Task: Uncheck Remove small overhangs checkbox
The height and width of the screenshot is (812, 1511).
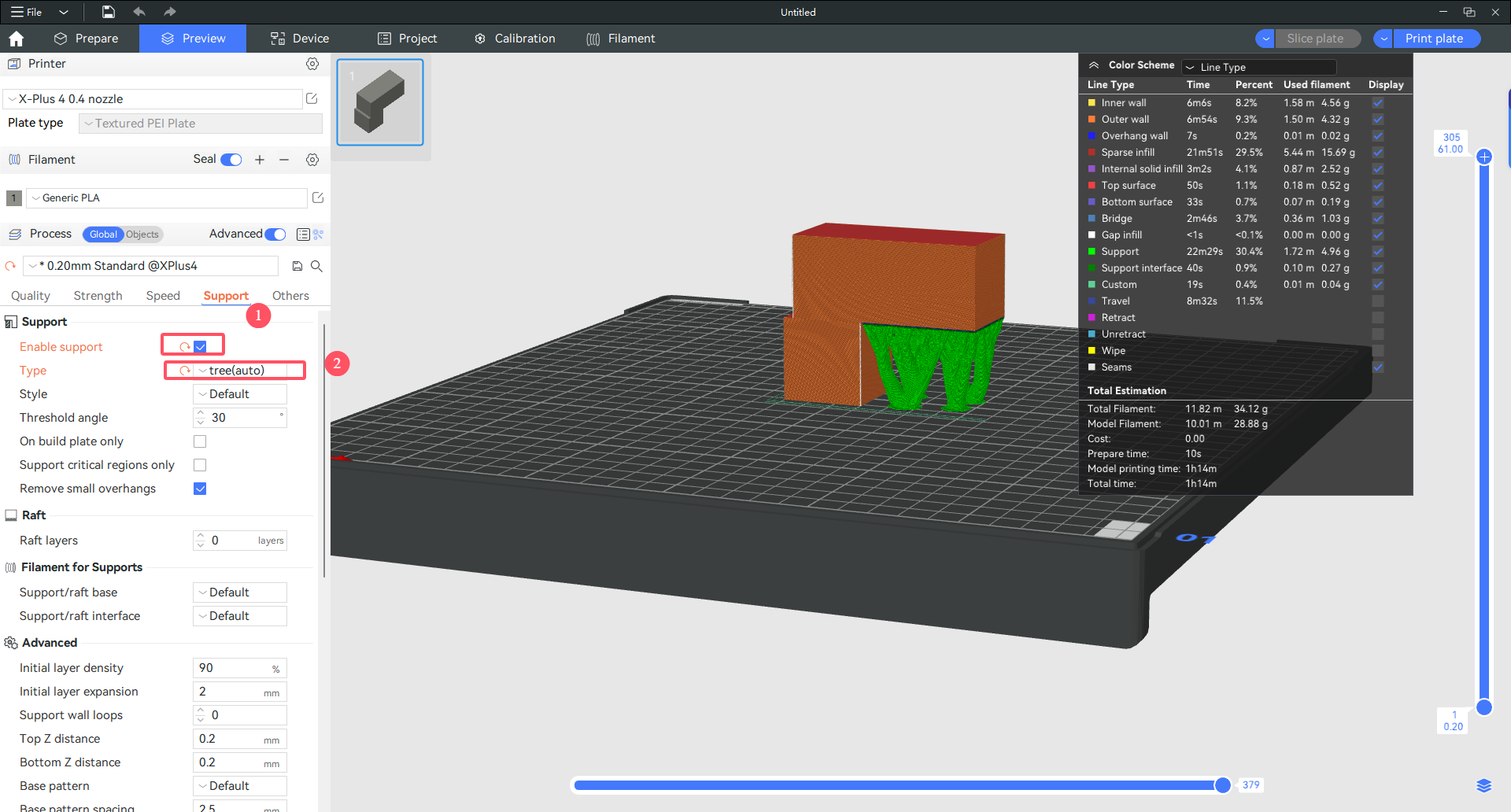Action: click(200, 489)
